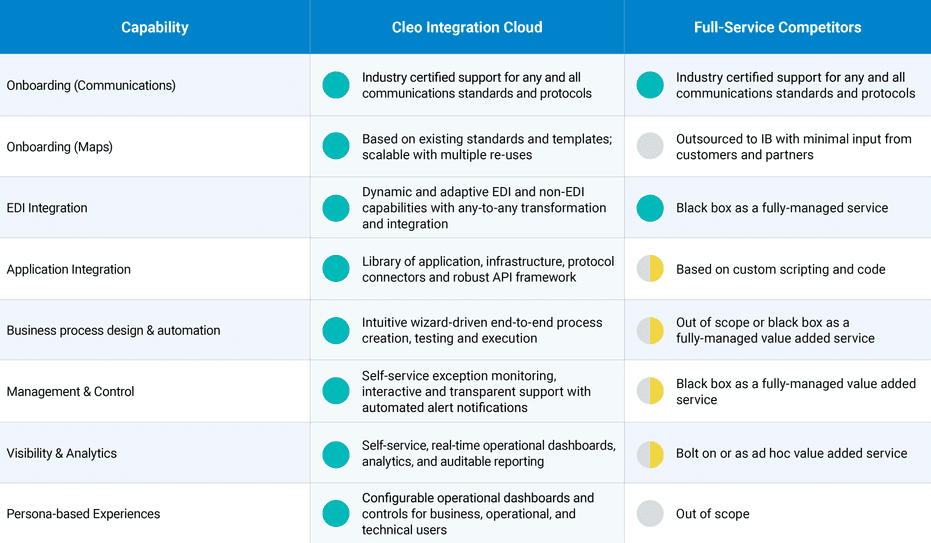Click the EDI Integration row label

pyautogui.click(x=47, y=208)
